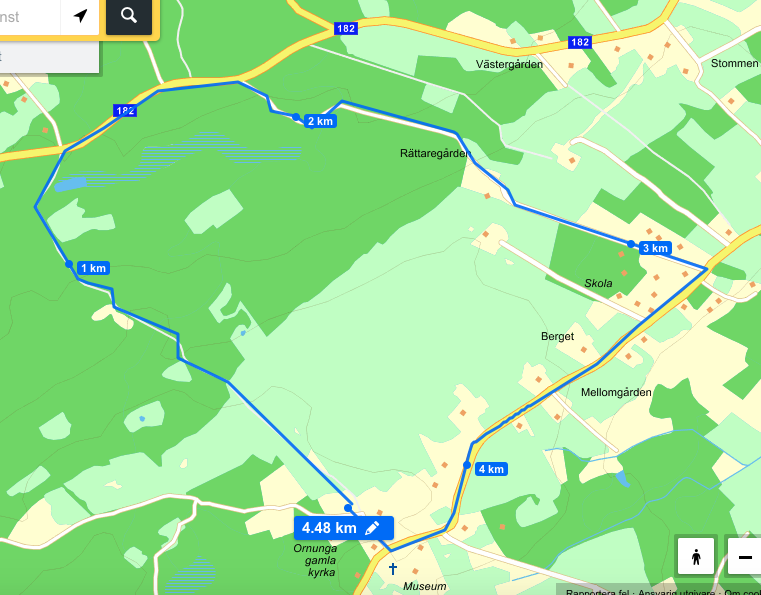Click the route end point dot
The image size is (761, 595).
pos(348,508)
